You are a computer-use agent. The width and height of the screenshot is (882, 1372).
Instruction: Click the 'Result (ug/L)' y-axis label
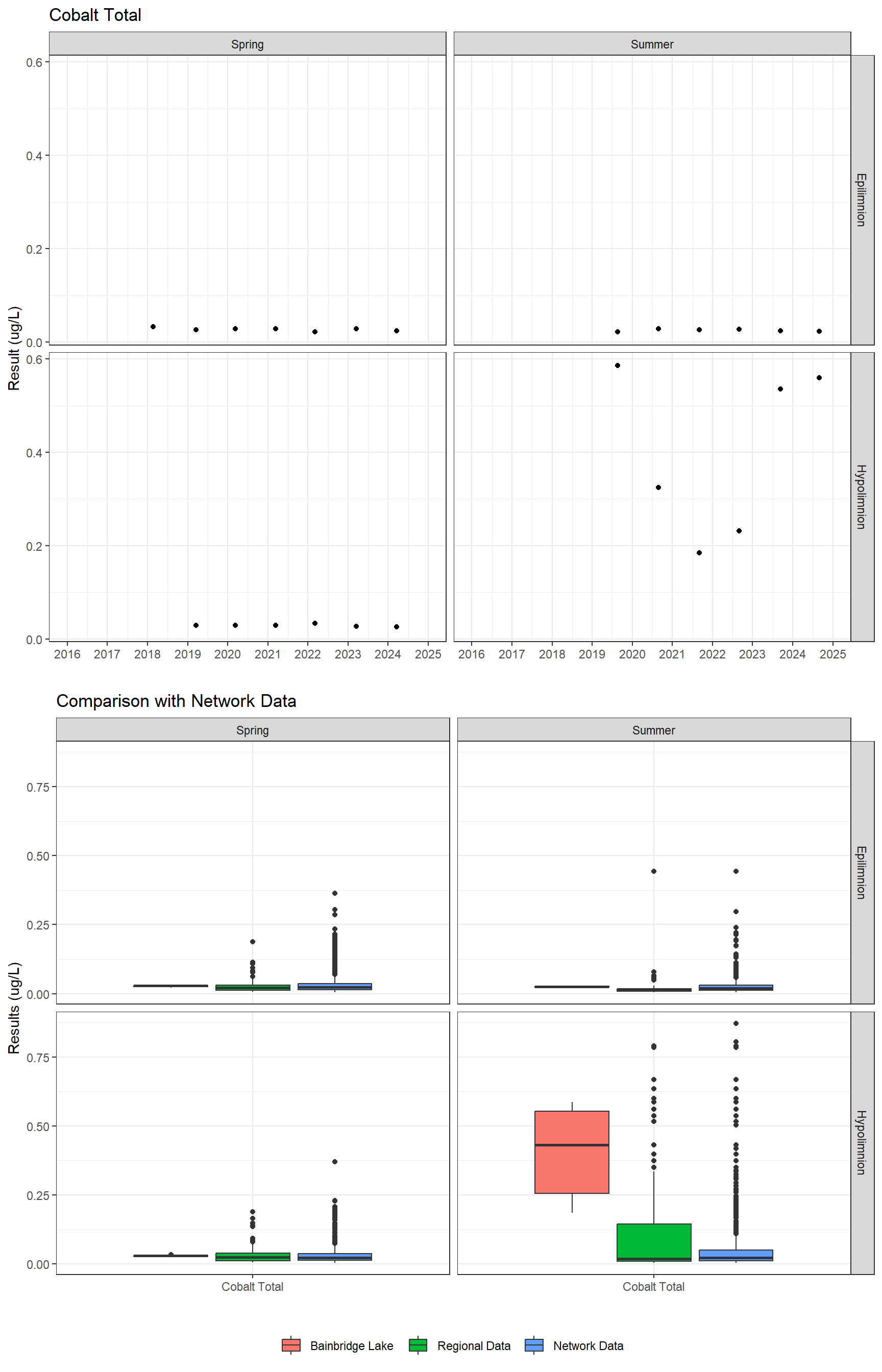(x=14, y=348)
